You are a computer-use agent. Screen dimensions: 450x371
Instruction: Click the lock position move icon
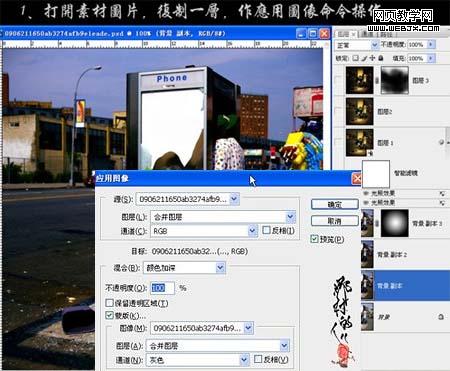click(372, 58)
